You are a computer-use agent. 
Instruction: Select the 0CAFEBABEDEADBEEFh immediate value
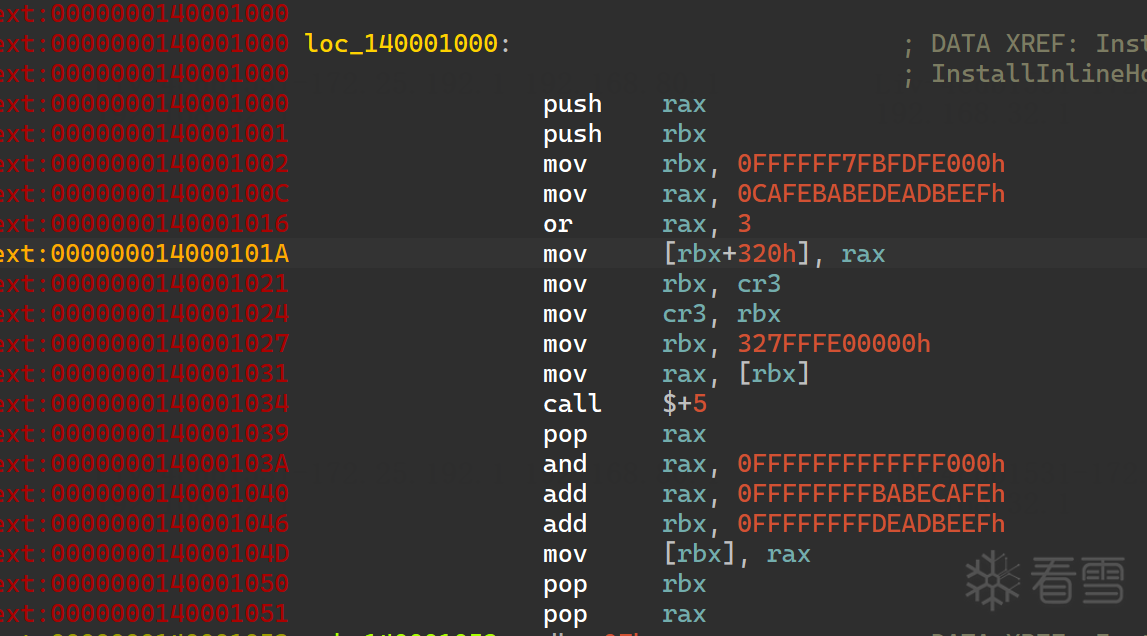coord(870,194)
